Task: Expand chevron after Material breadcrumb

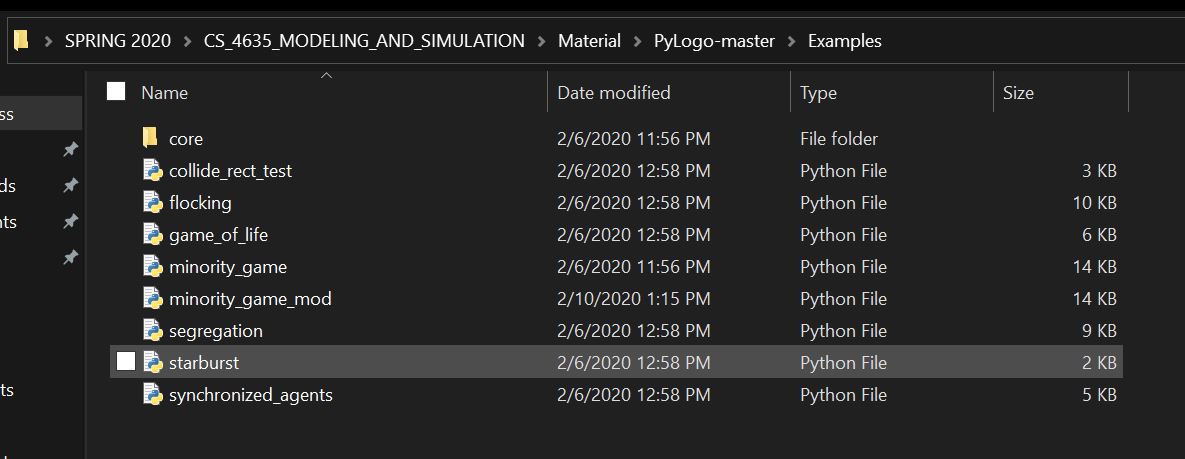Action: (x=637, y=41)
